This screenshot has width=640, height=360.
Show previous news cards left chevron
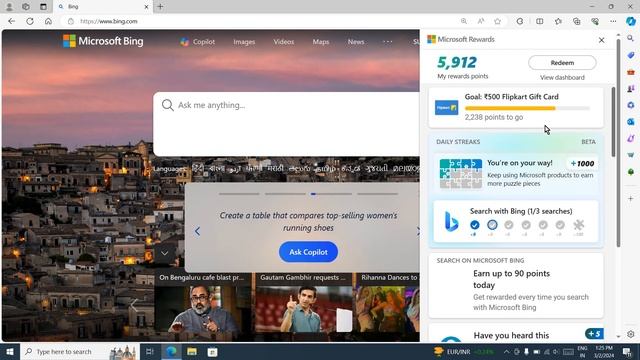coord(134,304)
